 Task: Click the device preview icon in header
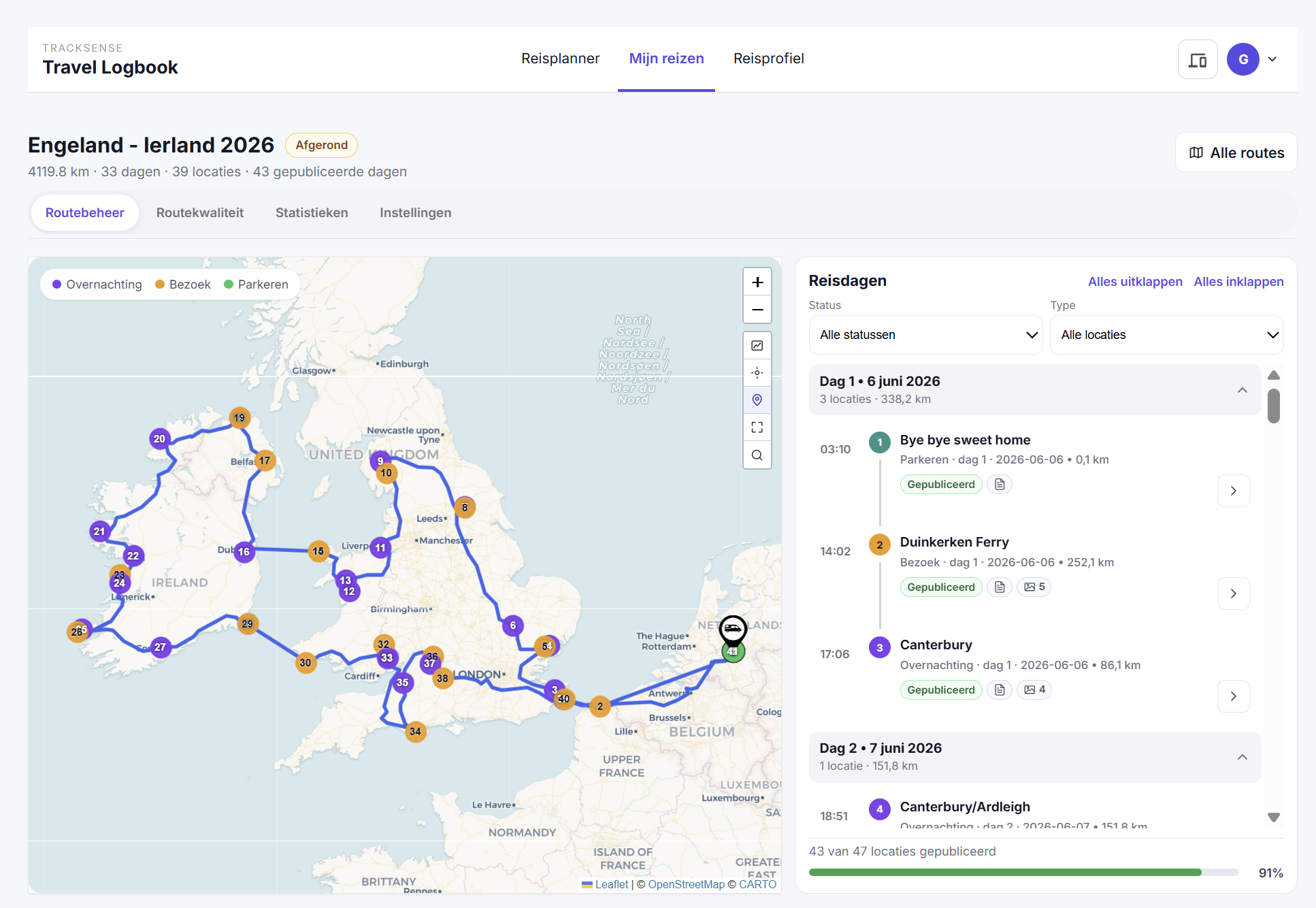[x=1198, y=60]
